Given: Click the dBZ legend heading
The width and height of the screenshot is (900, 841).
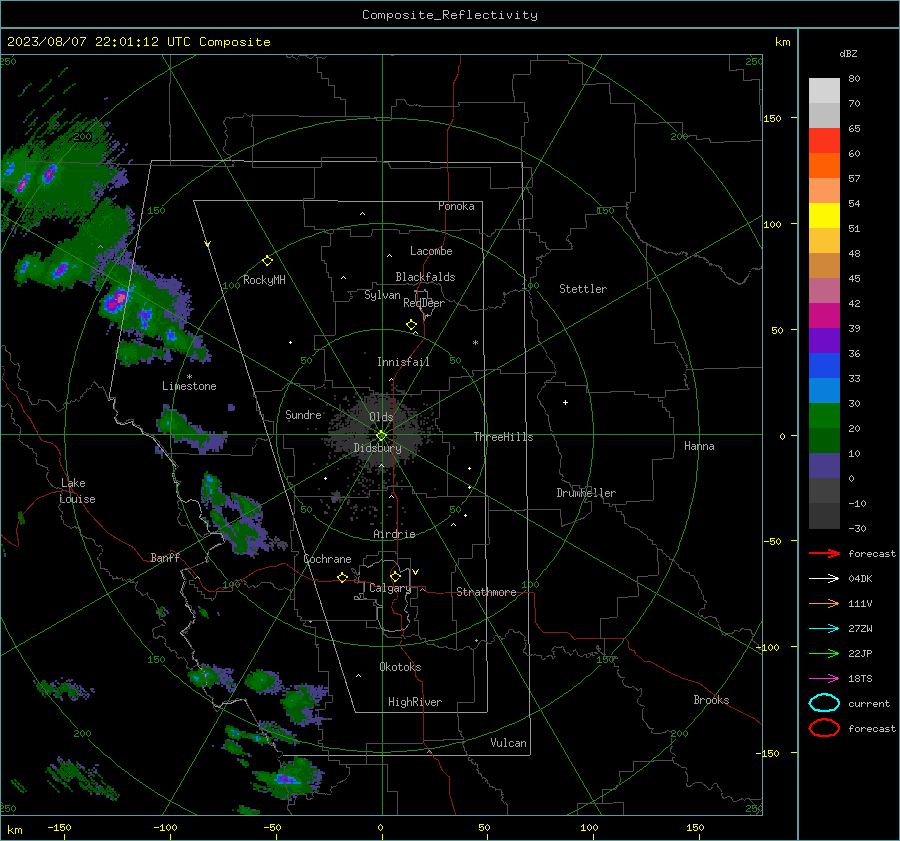Looking at the screenshot, I should (x=848, y=53).
